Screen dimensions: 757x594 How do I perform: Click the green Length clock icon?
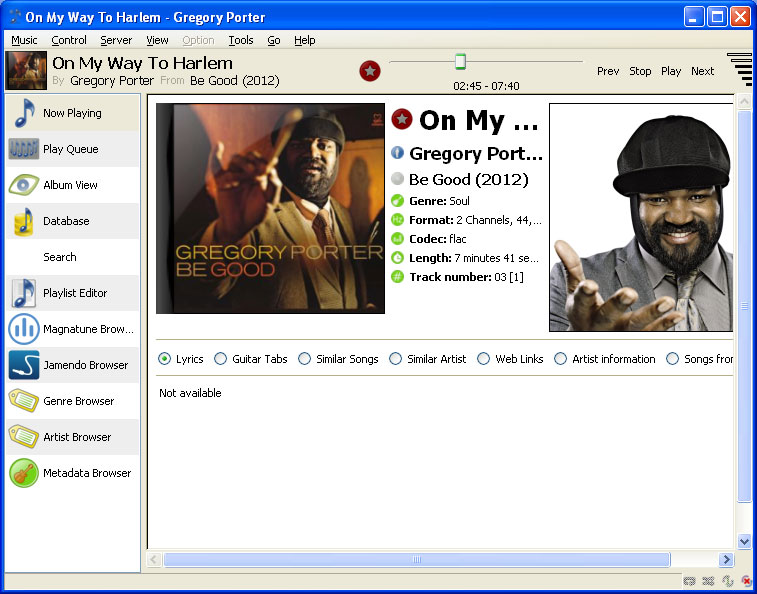coord(397,257)
